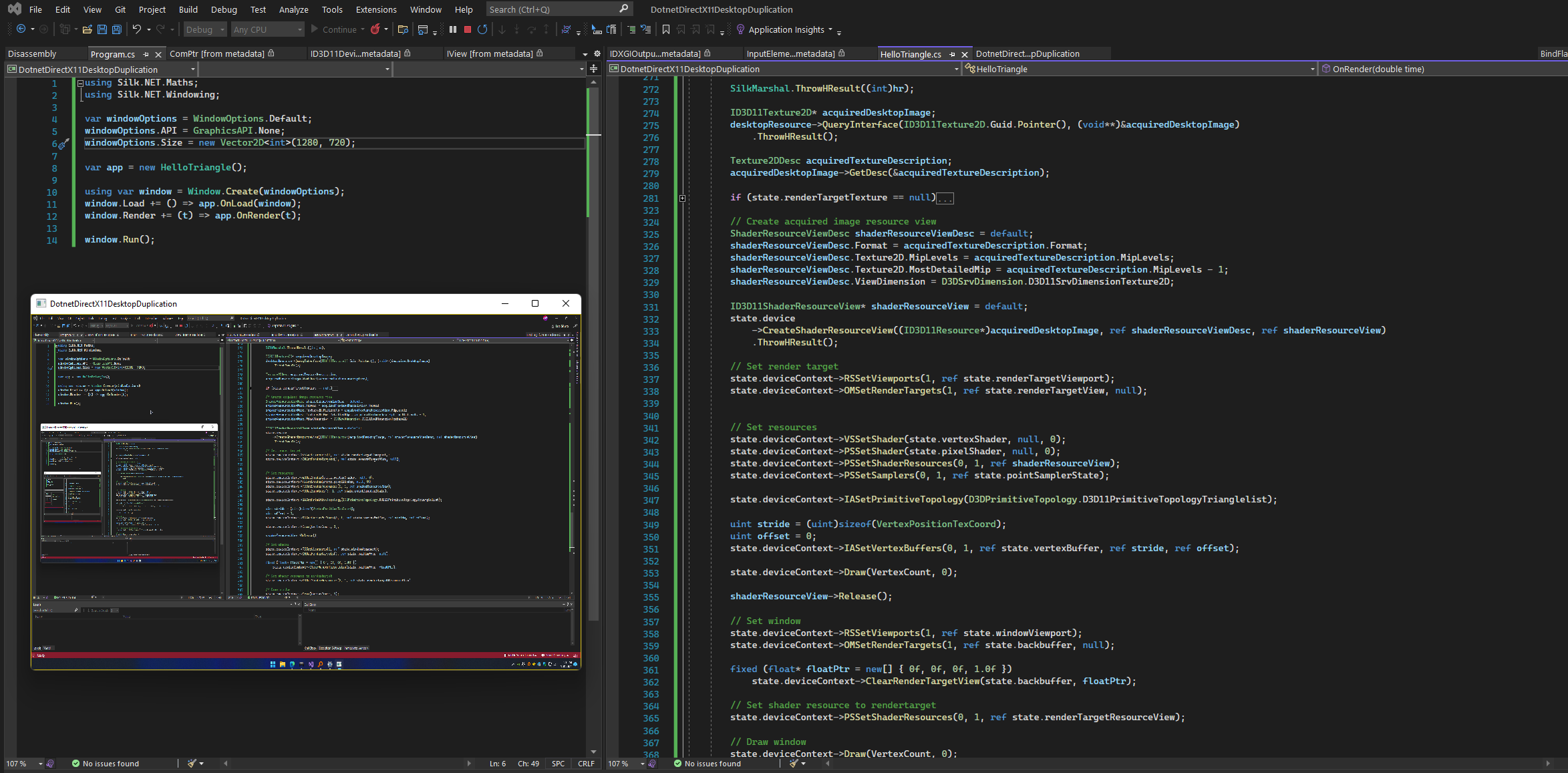The height and width of the screenshot is (773, 1568).
Task: Click the left pane code cleanup broom icon
Action: pyautogui.click(x=192, y=763)
